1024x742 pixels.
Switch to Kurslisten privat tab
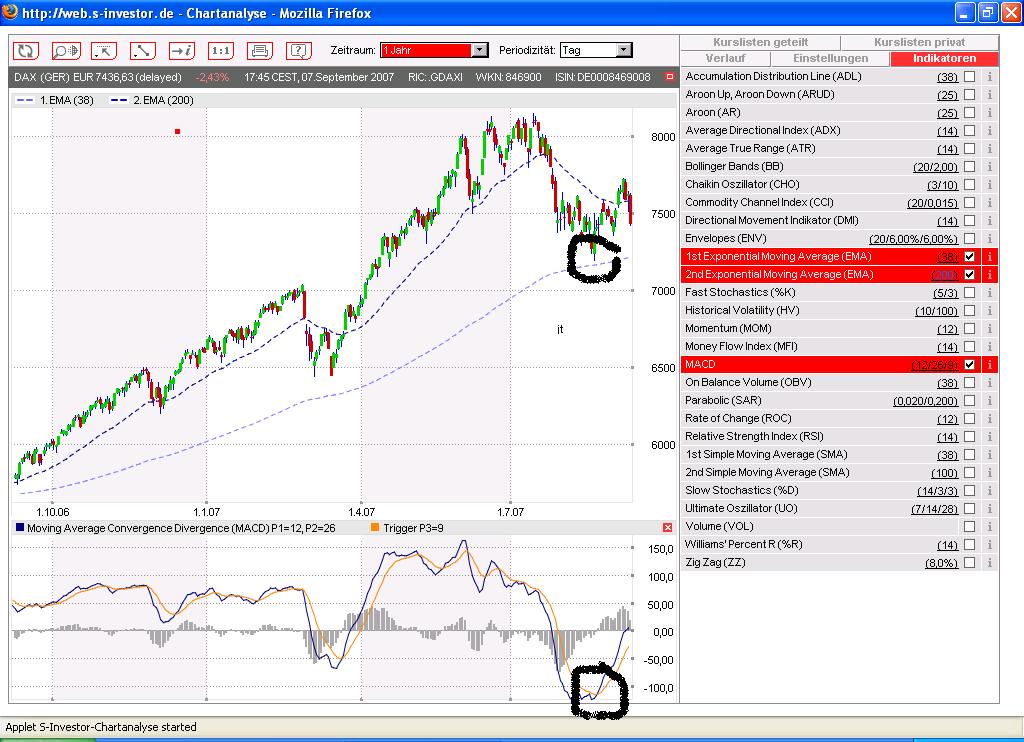[920, 42]
